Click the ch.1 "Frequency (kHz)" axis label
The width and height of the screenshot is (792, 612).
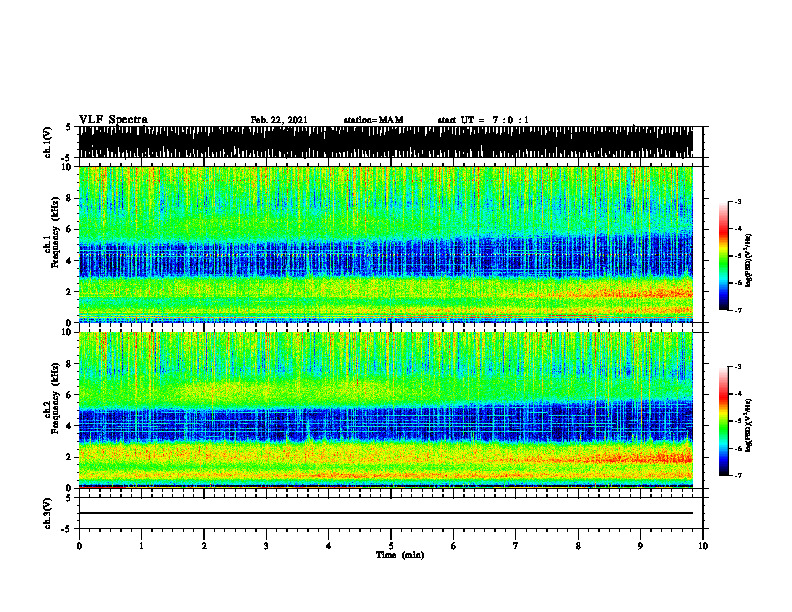point(55,232)
